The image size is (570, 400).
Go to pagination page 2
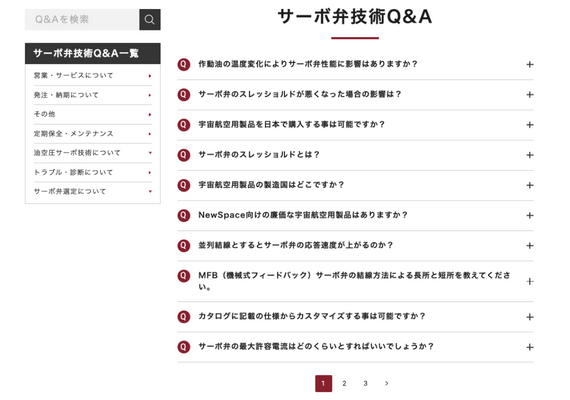(344, 383)
